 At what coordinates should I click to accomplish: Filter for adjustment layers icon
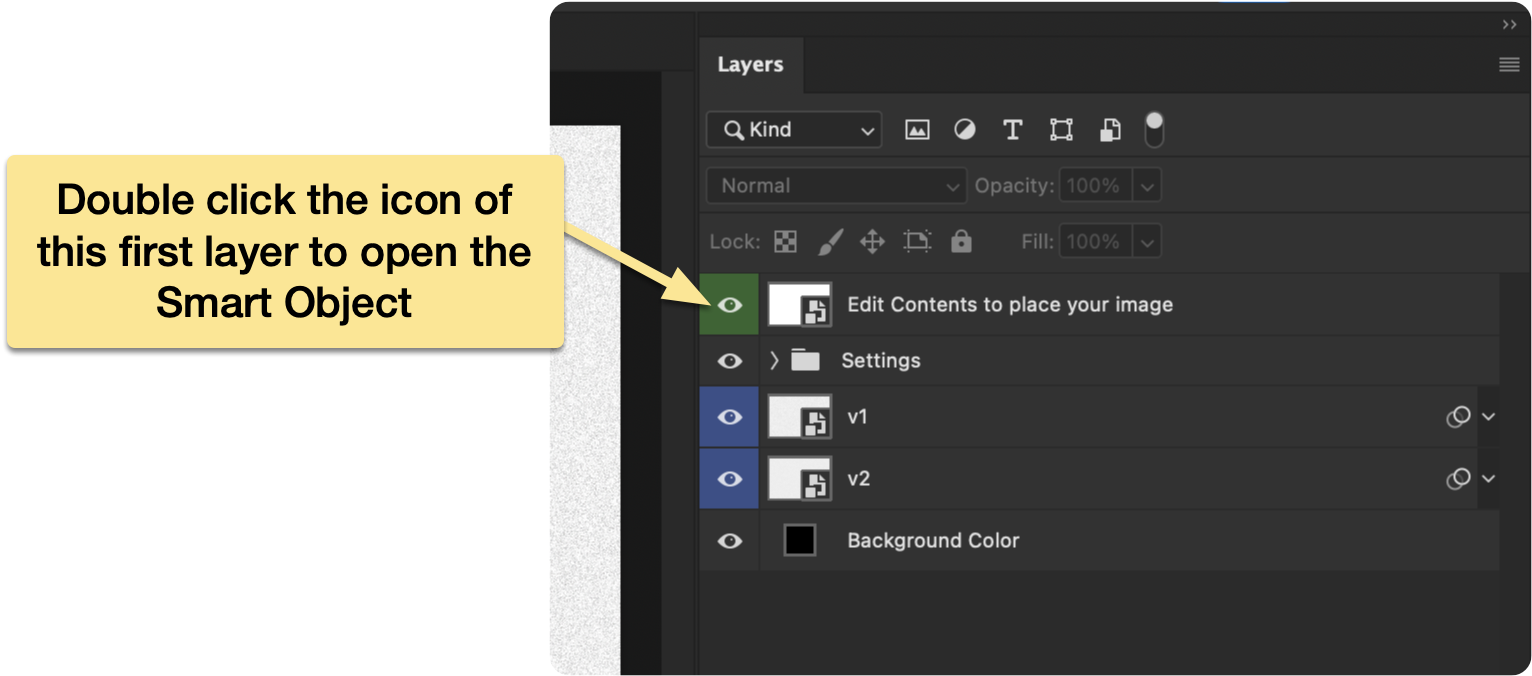pos(965,130)
